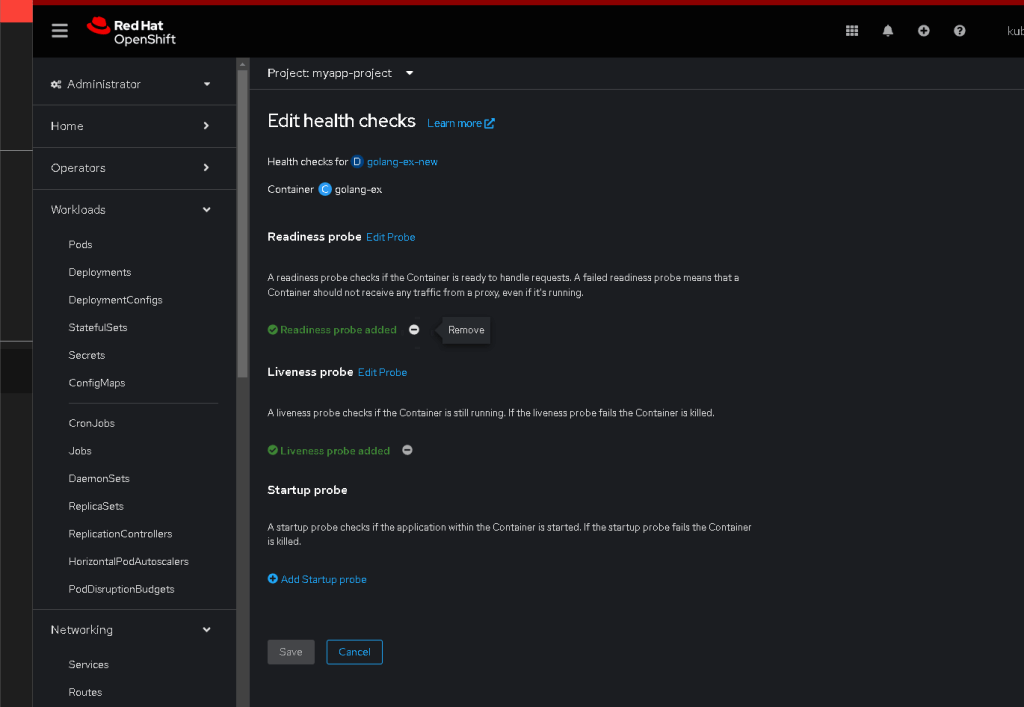Remove the Readiness probe via minus icon
Image resolution: width=1024 pixels, height=707 pixels.
pyautogui.click(x=414, y=330)
